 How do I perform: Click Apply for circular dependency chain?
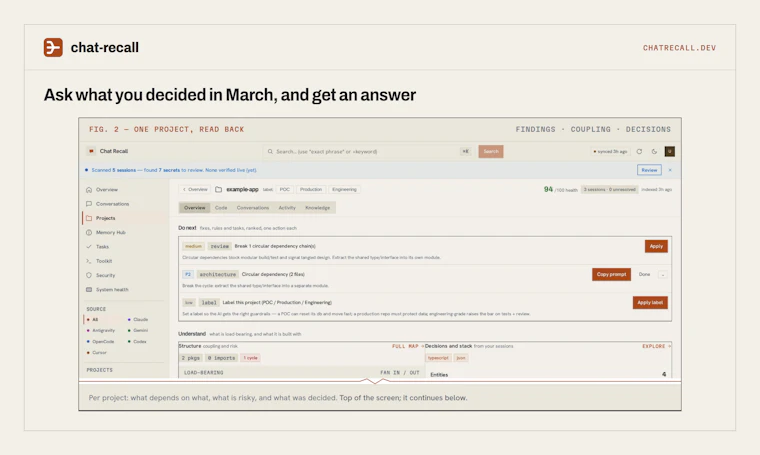(x=656, y=246)
